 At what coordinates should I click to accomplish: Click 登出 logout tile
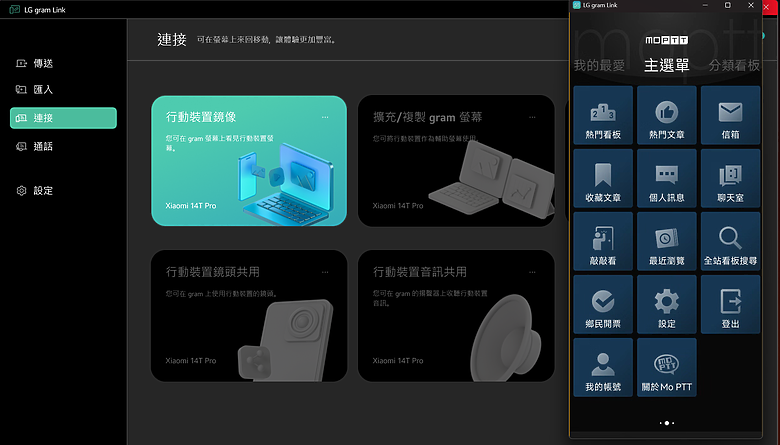point(730,304)
